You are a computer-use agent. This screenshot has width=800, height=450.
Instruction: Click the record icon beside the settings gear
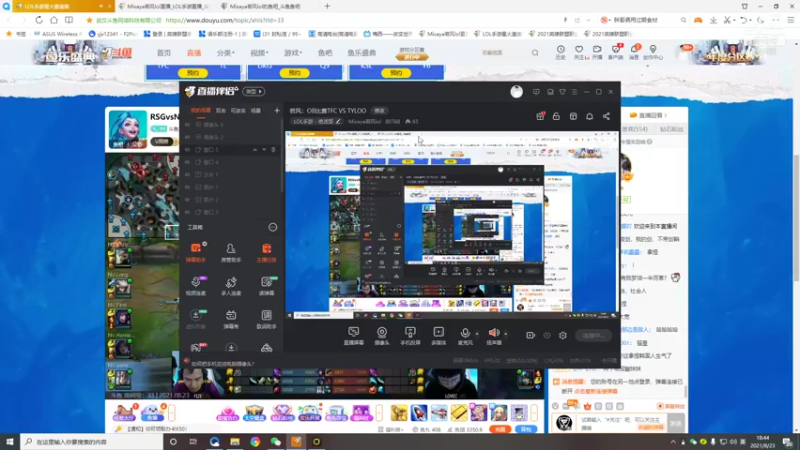point(531,335)
